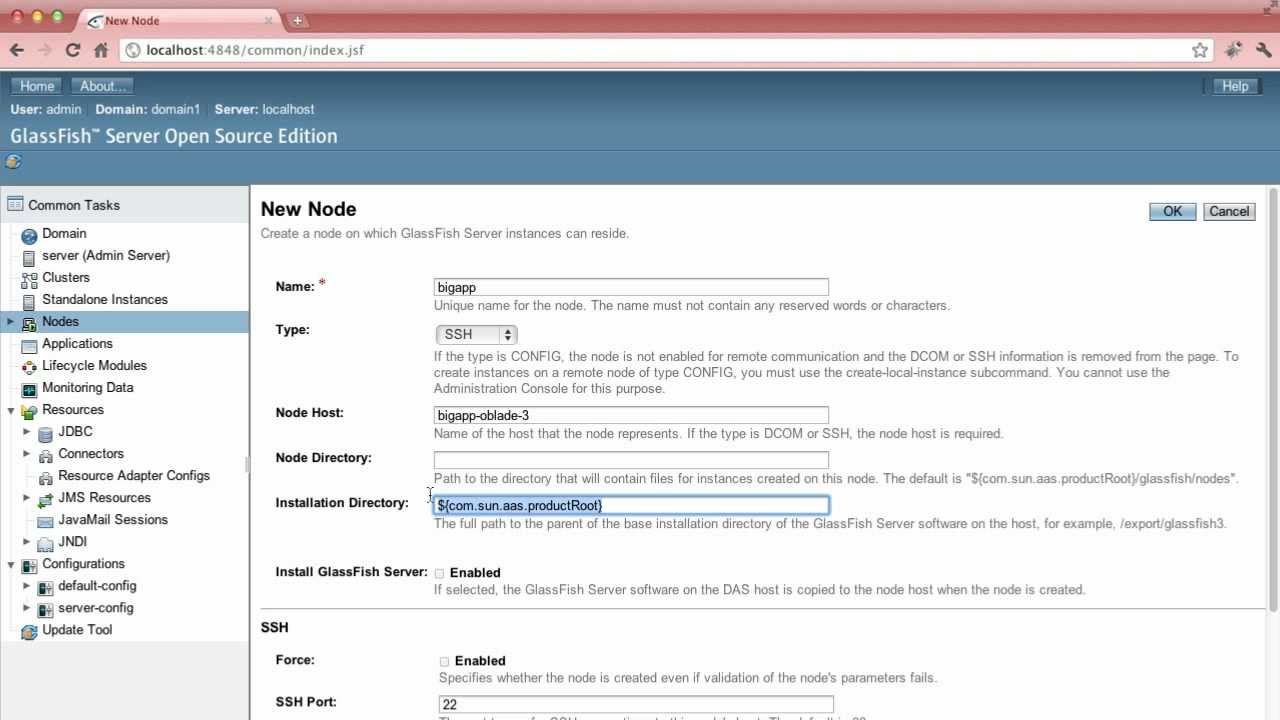Collapse the Configurations tree node
The height and width of the screenshot is (720, 1280).
point(11,564)
